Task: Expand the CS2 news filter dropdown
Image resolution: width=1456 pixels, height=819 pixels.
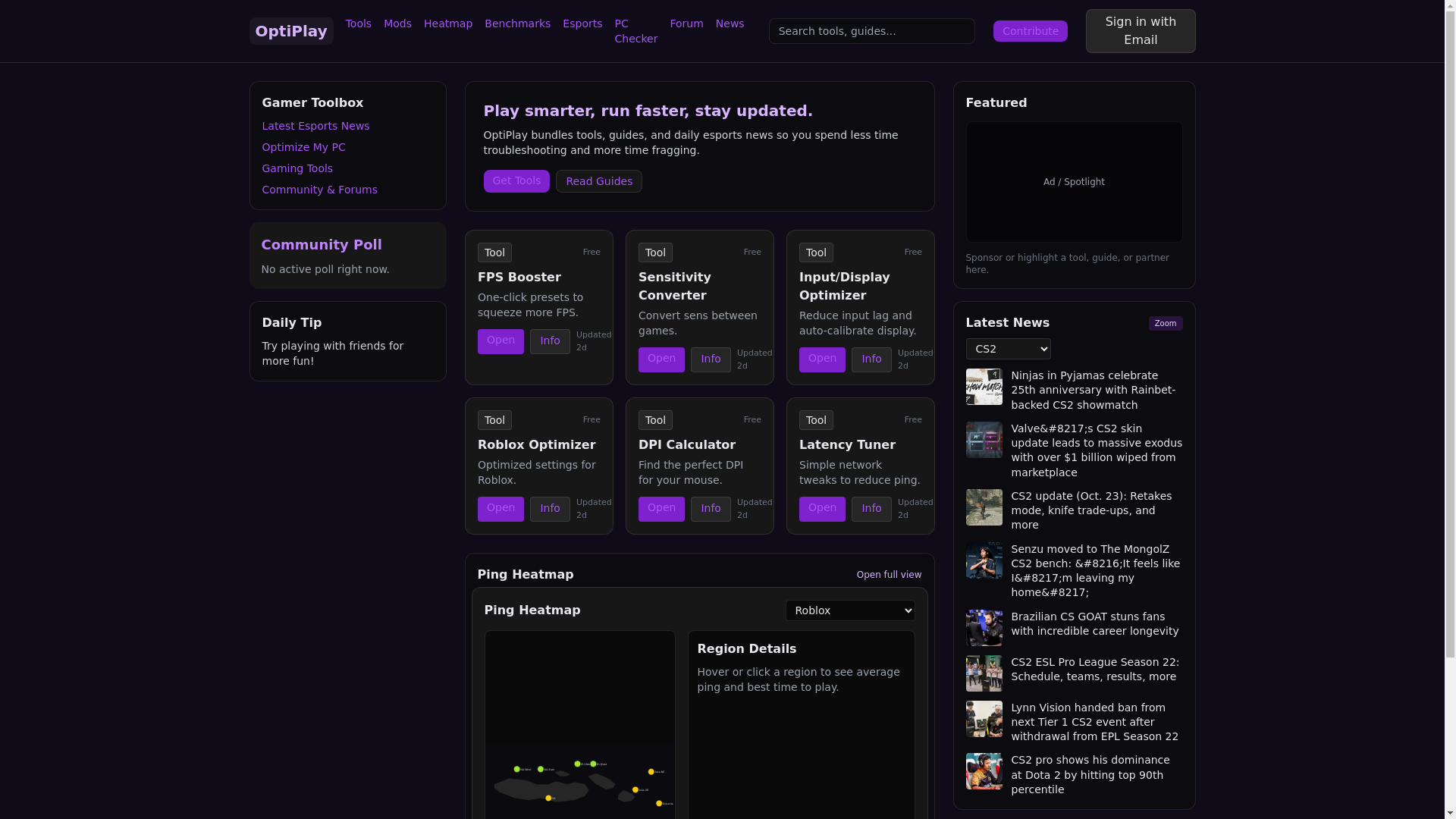Action: 1008,349
